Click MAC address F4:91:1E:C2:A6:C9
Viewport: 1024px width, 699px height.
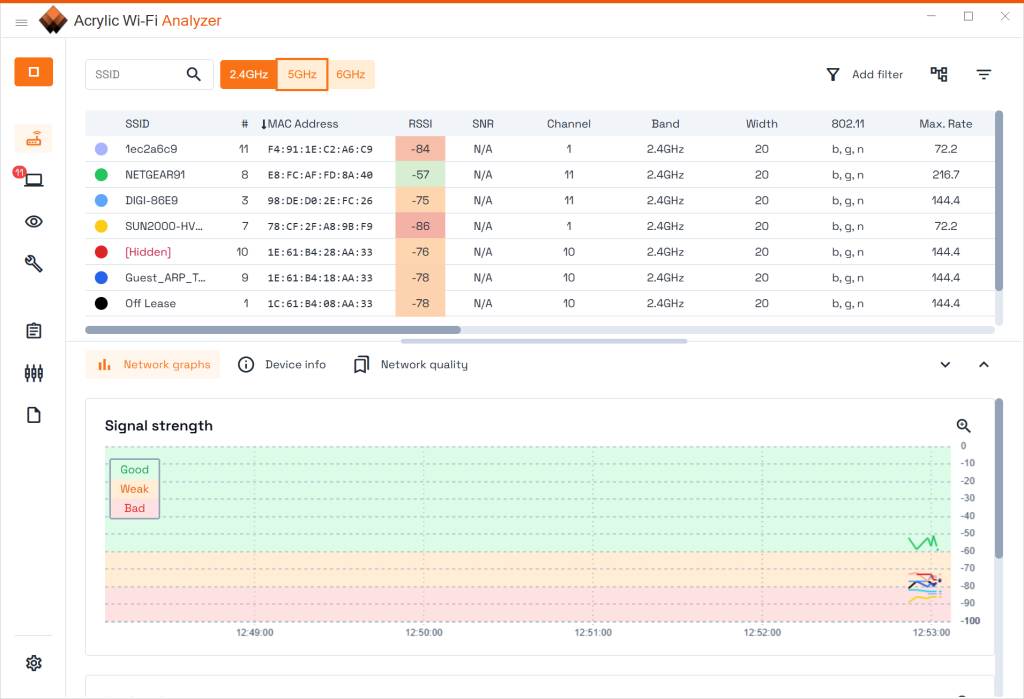(x=320, y=149)
